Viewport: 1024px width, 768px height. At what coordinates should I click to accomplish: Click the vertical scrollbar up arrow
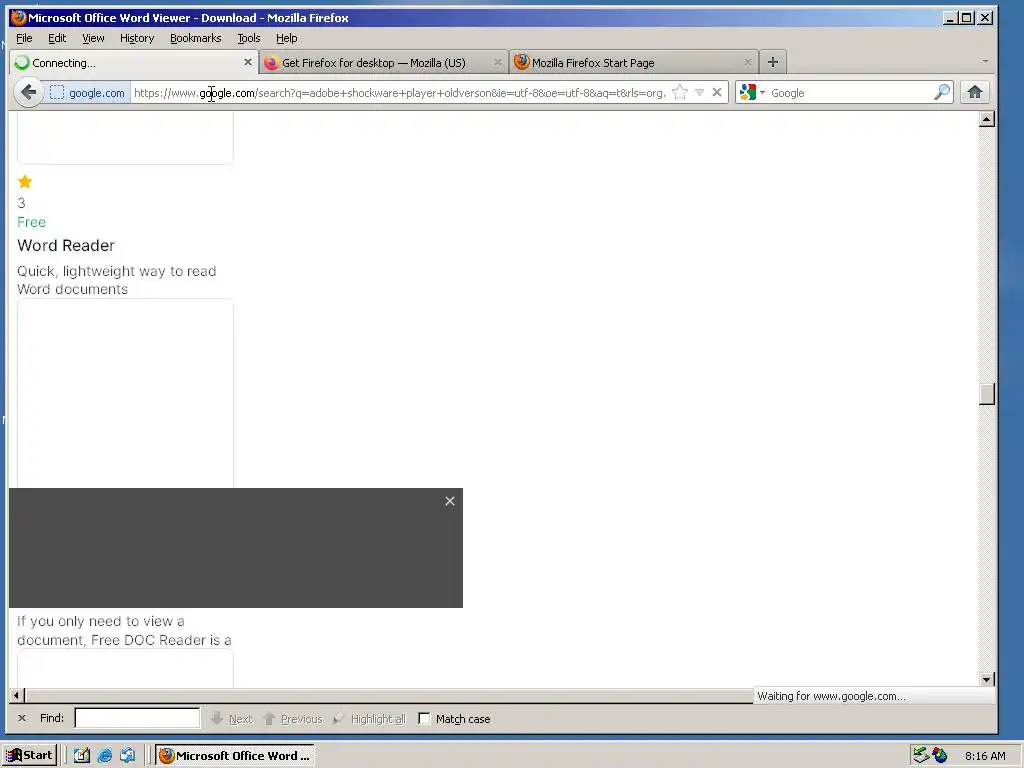[987, 119]
